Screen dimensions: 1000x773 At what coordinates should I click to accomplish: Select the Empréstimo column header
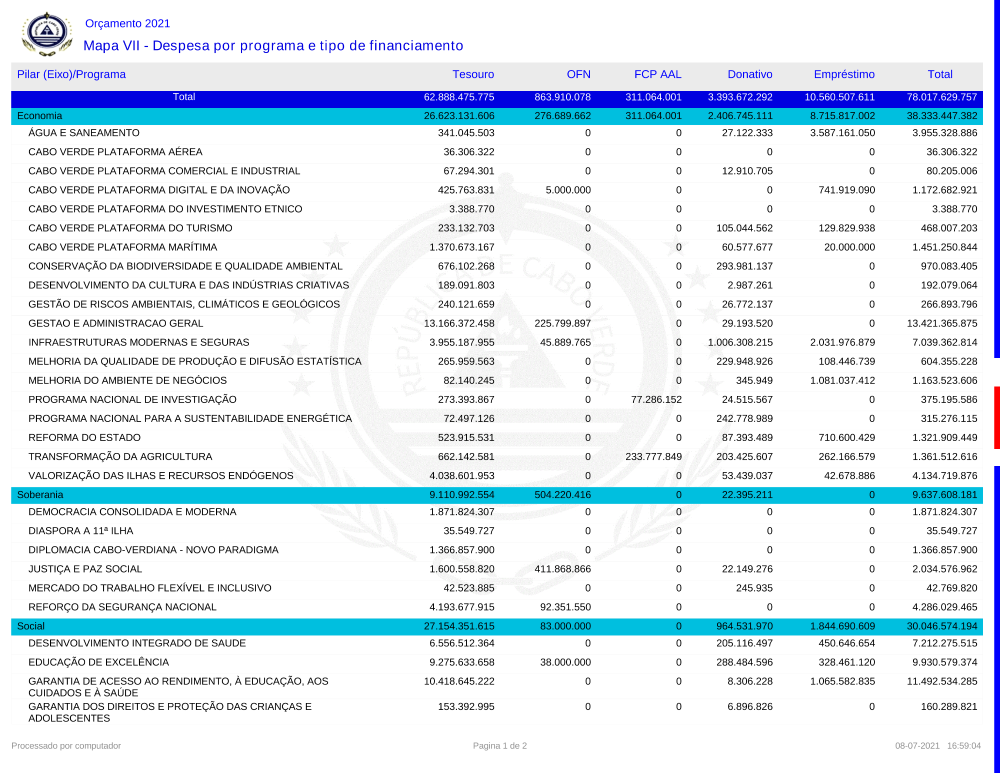coord(844,74)
